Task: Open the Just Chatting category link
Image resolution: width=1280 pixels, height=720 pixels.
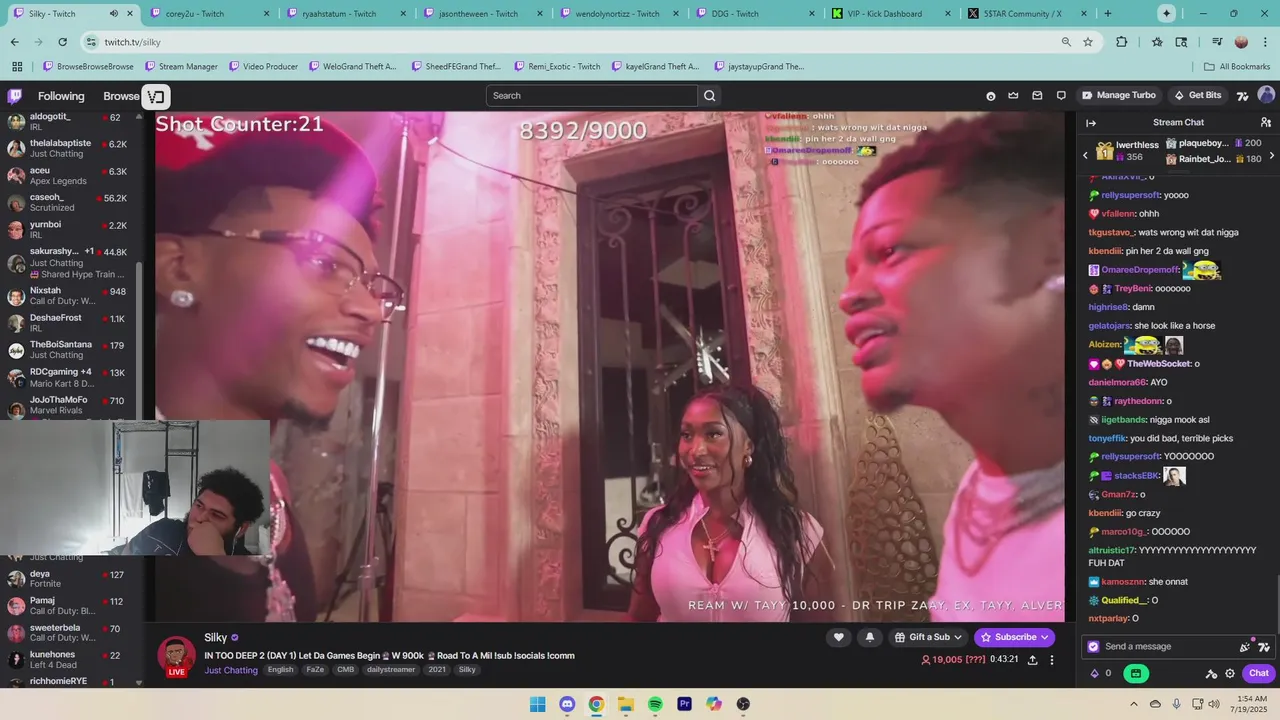Action: tap(231, 670)
